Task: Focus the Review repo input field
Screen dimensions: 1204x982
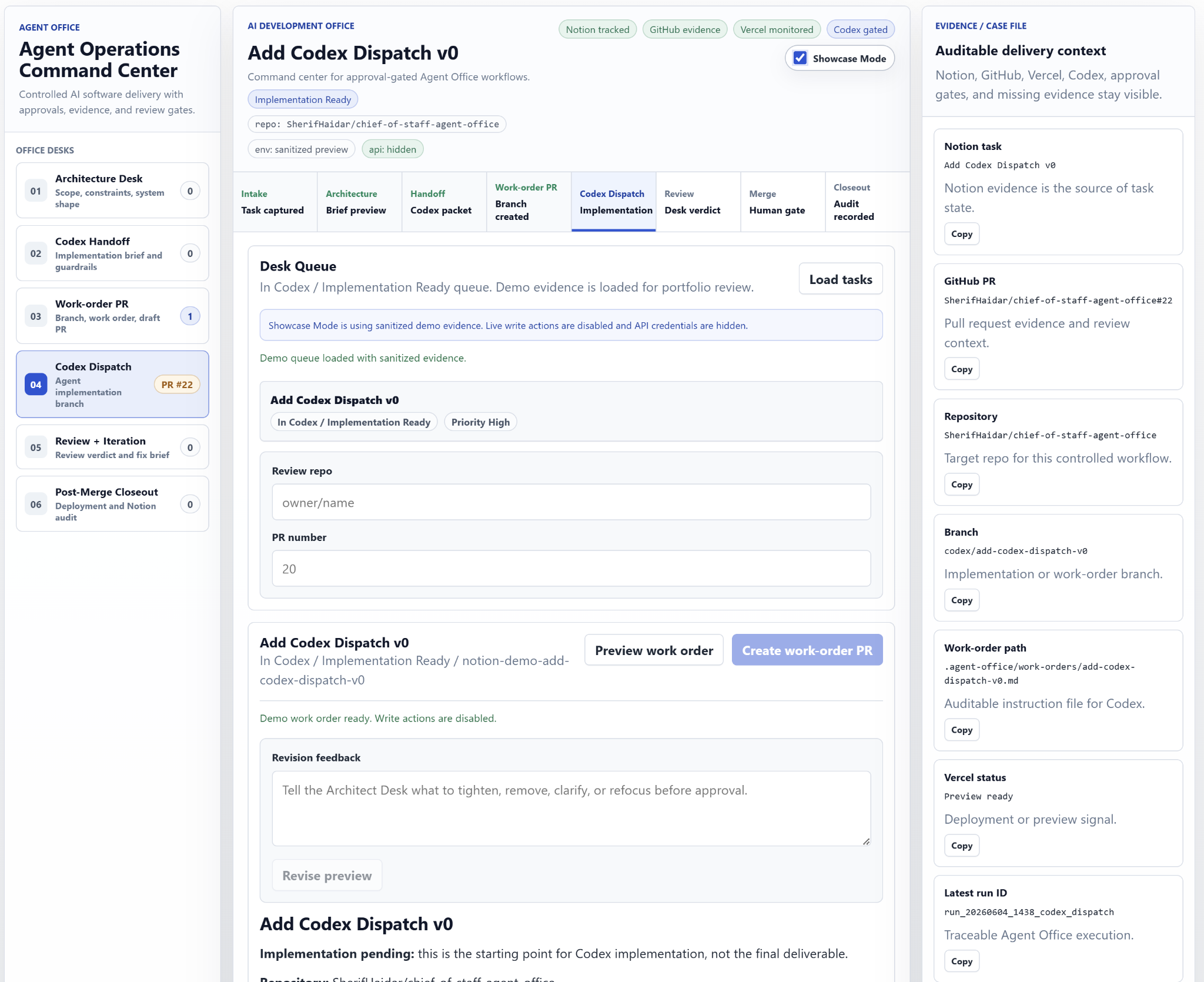Action: pyautogui.click(x=571, y=502)
